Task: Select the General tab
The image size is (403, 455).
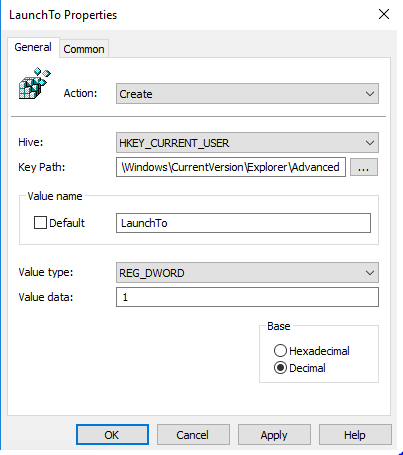Action: pyautogui.click(x=33, y=47)
